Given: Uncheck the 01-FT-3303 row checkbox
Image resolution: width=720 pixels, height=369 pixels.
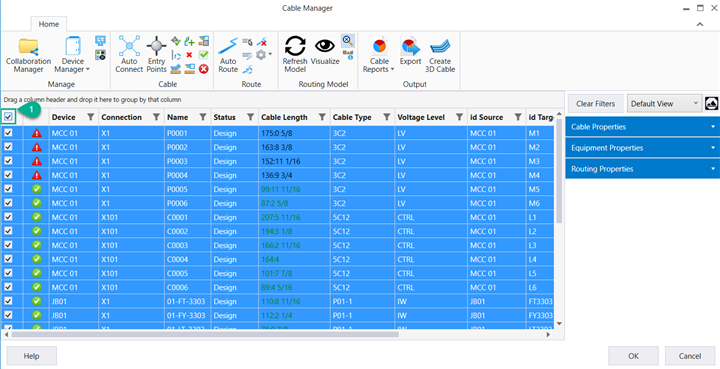Looking at the screenshot, I should (x=8, y=301).
